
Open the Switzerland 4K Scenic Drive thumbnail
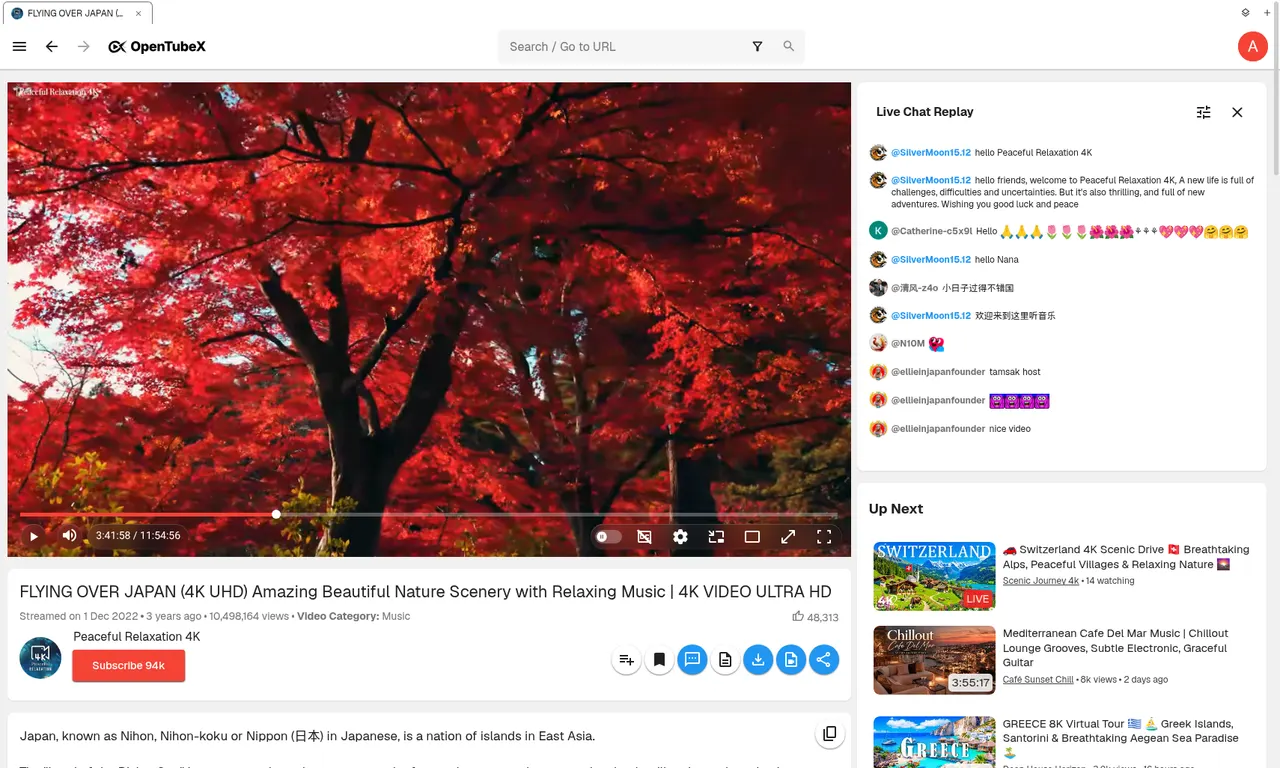click(x=934, y=576)
